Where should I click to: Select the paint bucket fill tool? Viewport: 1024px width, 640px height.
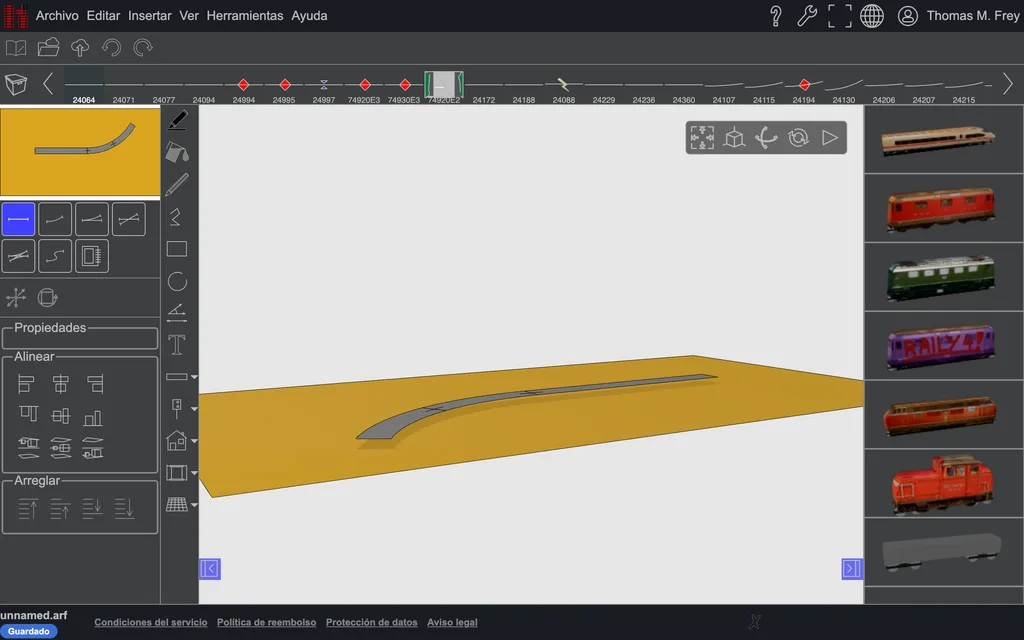[x=177, y=152]
